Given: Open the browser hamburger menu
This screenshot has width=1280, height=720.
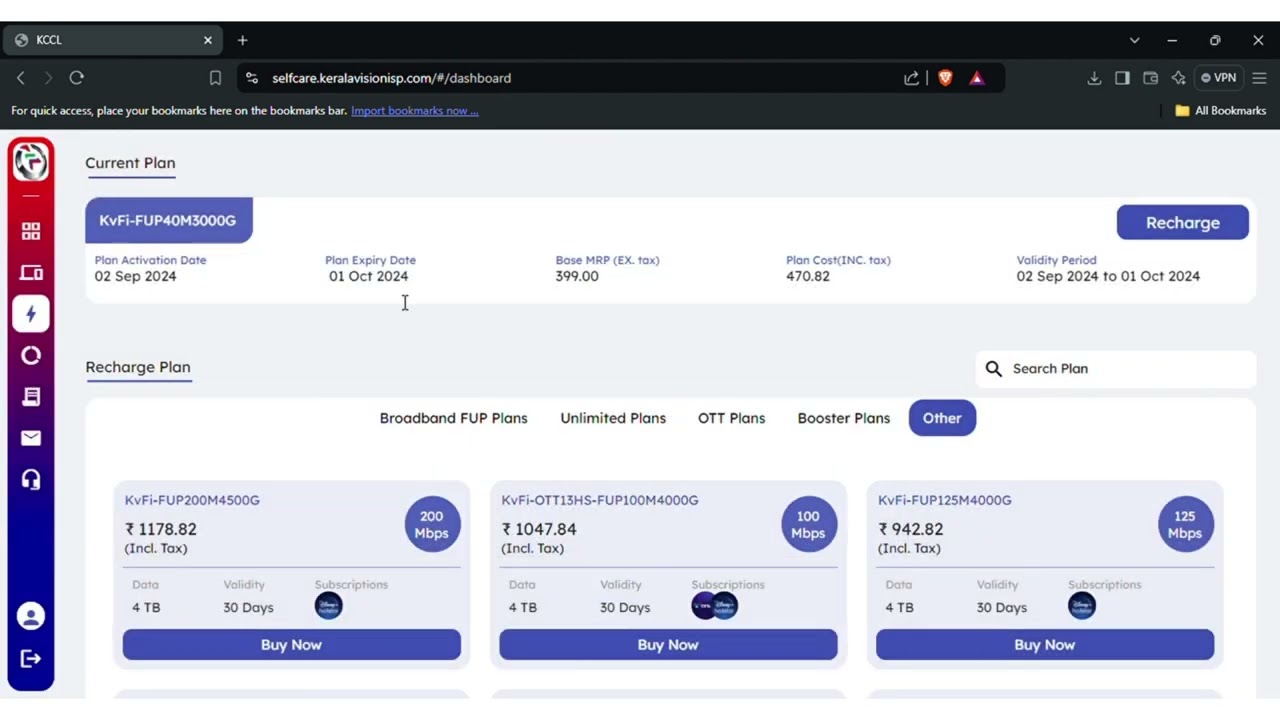Looking at the screenshot, I should tap(1259, 78).
